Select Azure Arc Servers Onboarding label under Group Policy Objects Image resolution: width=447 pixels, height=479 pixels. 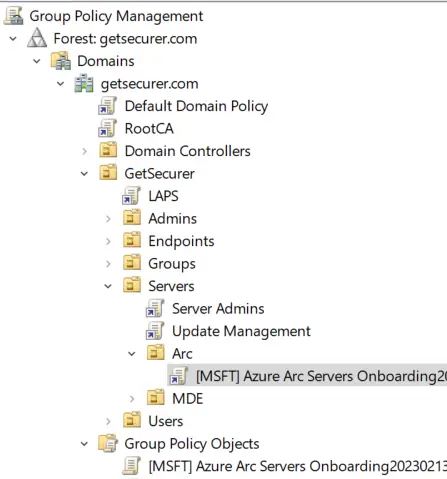point(298,466)
